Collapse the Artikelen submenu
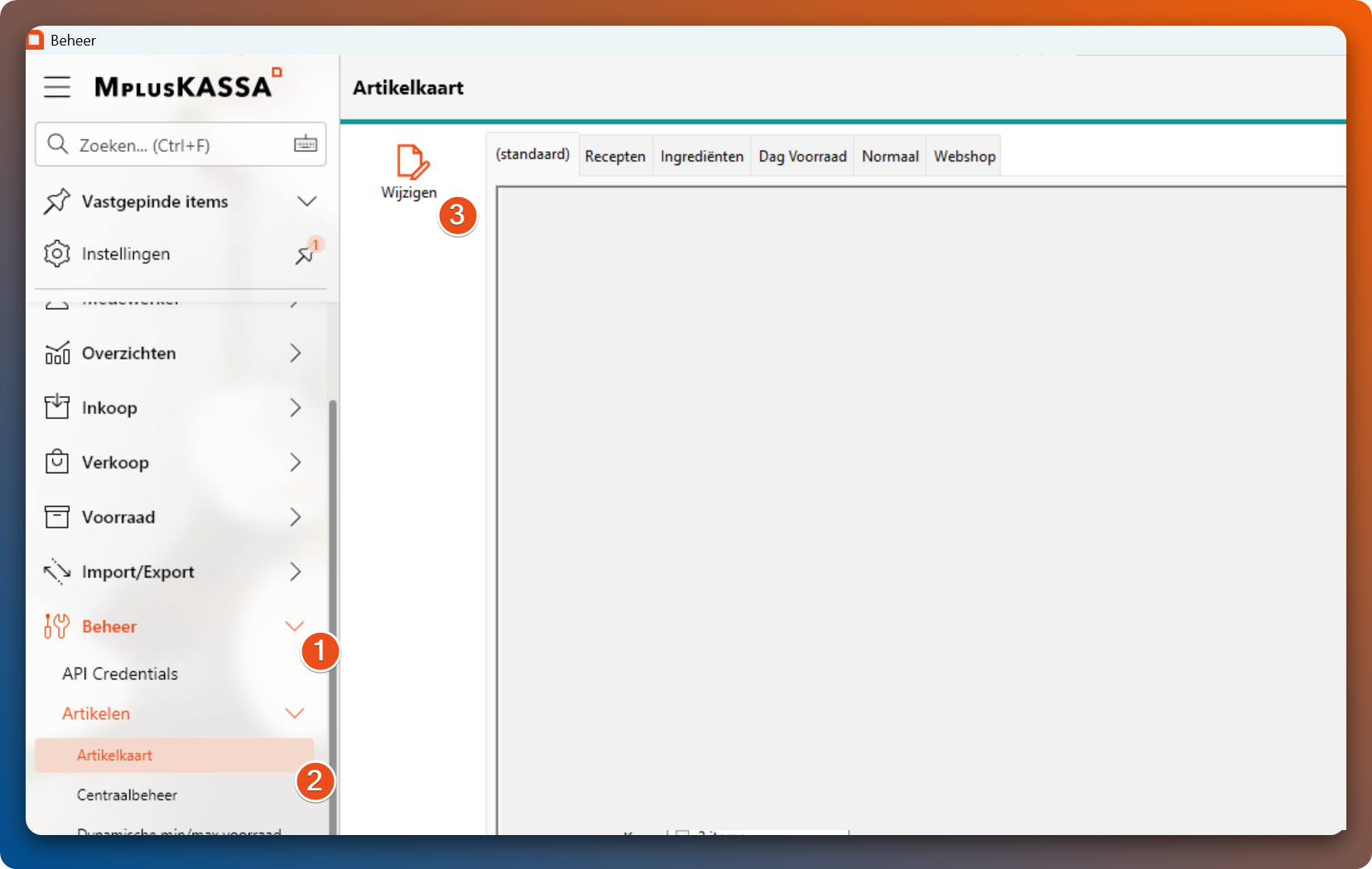 point(294,713)
